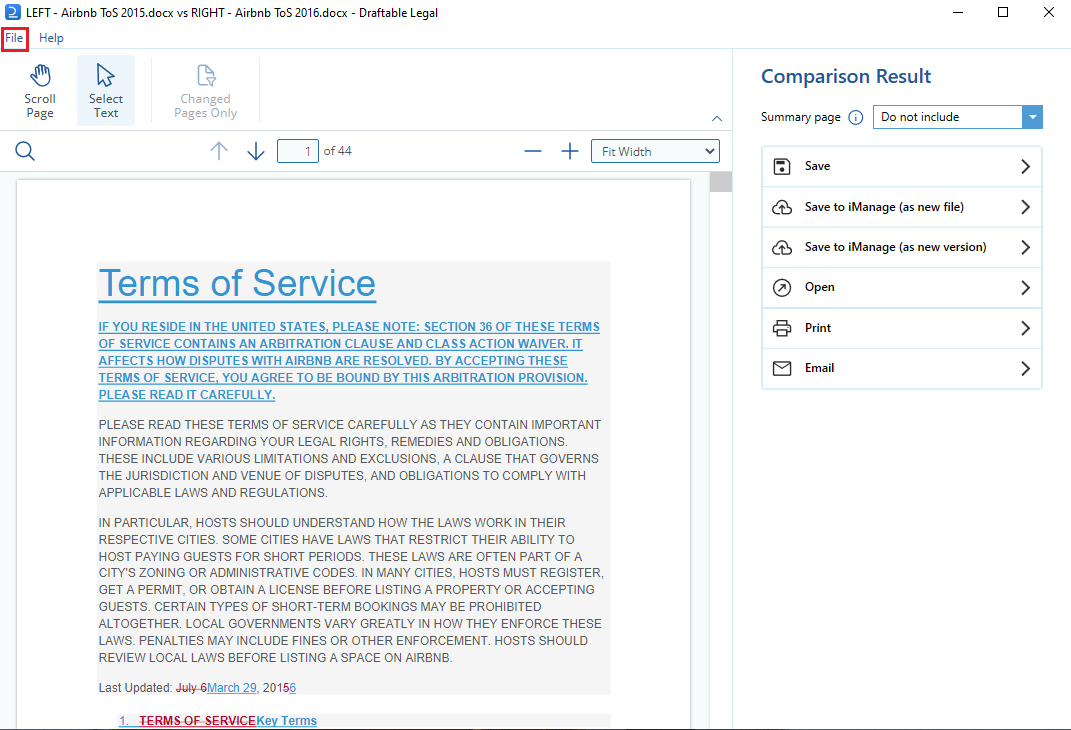The height and width of the screenshot is (730, 1071).
Task: Minimize the Draftable Legal window
Action: pos(958,12)
